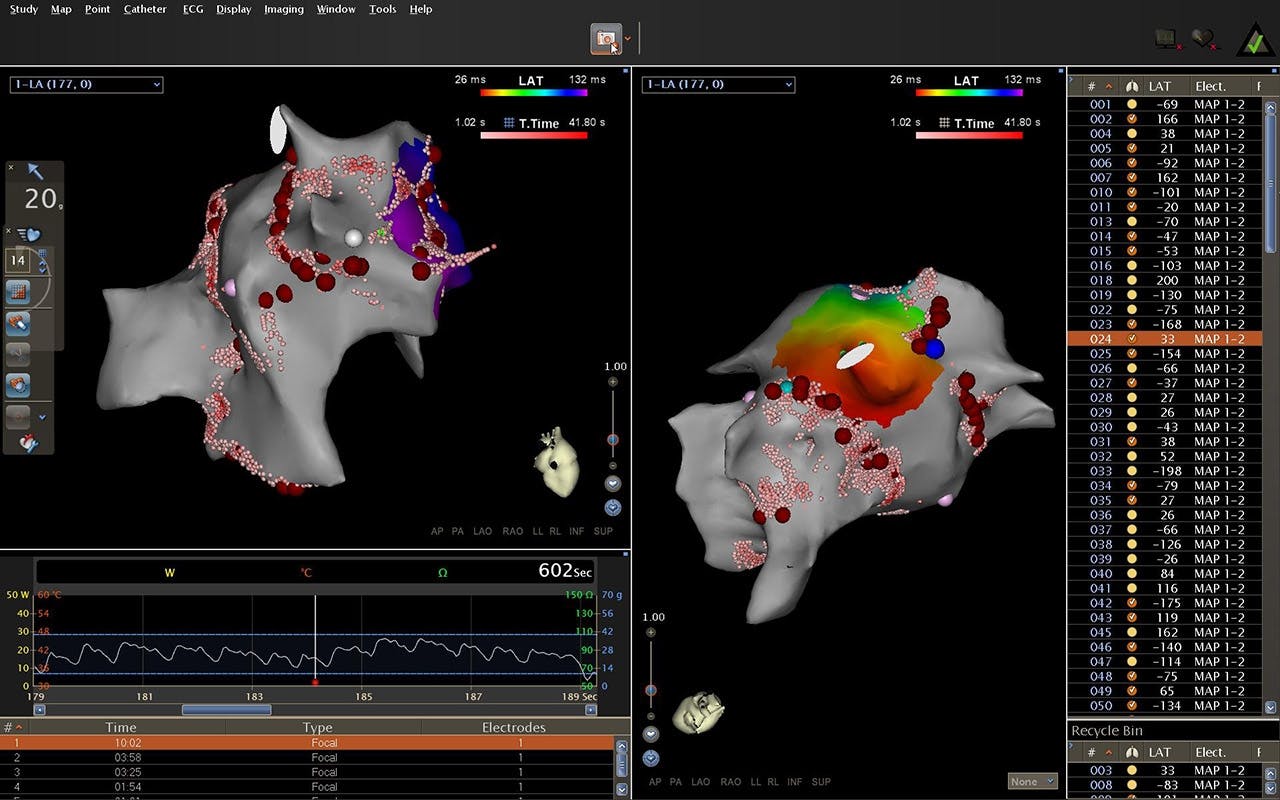Select the eraser tool in left toolbar

click(18, 323)
